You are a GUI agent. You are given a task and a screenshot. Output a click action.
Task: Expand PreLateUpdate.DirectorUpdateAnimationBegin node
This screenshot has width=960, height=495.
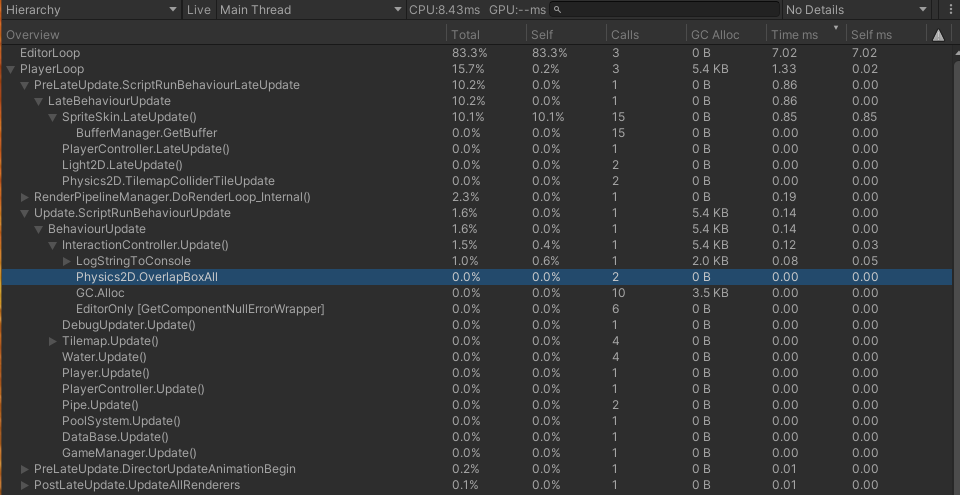[24, 469]
